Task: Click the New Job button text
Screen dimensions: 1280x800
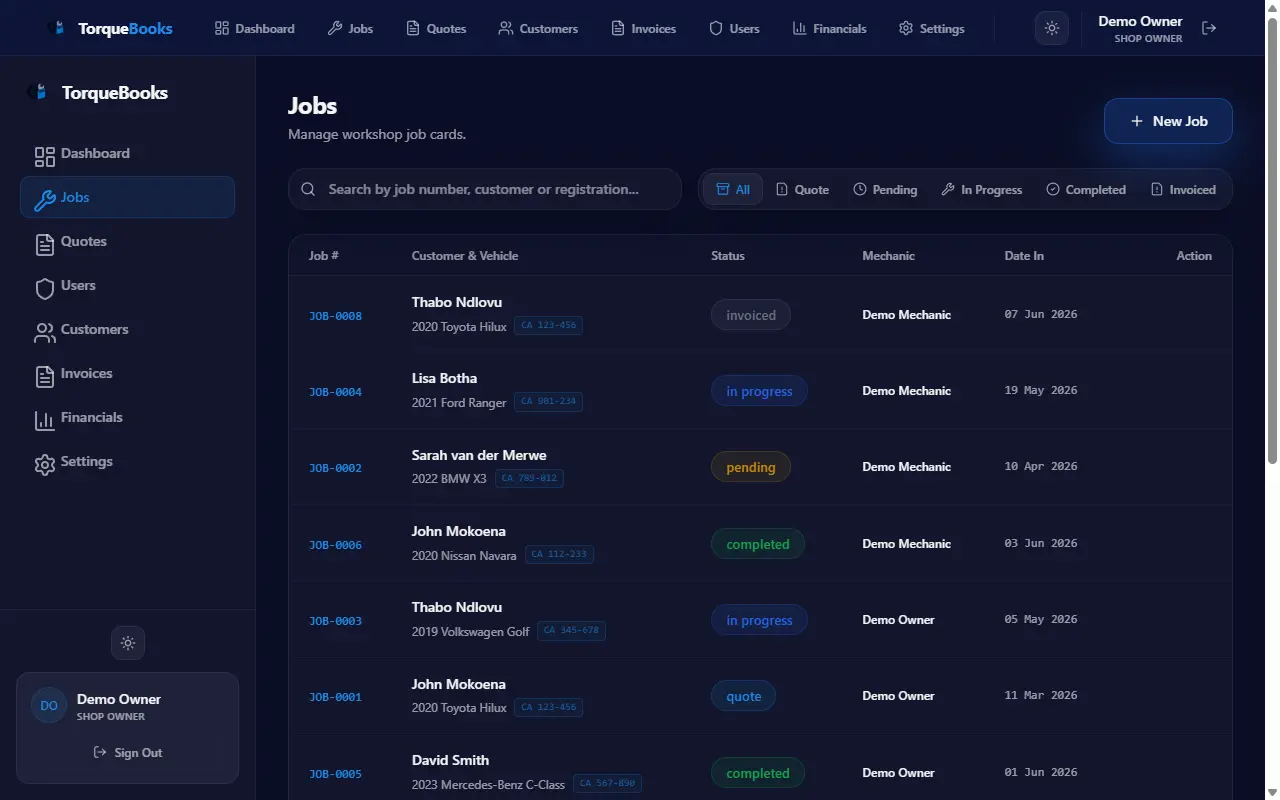Action: click(1180, 121)
